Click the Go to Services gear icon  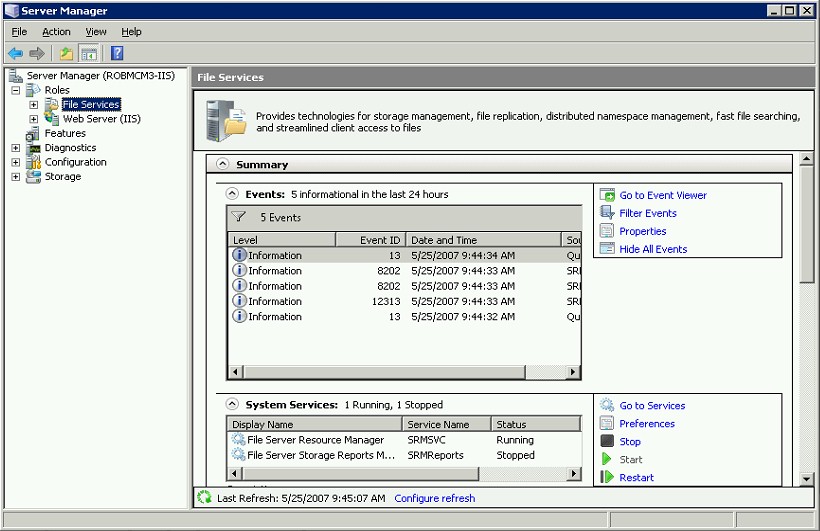click(607, 405)
